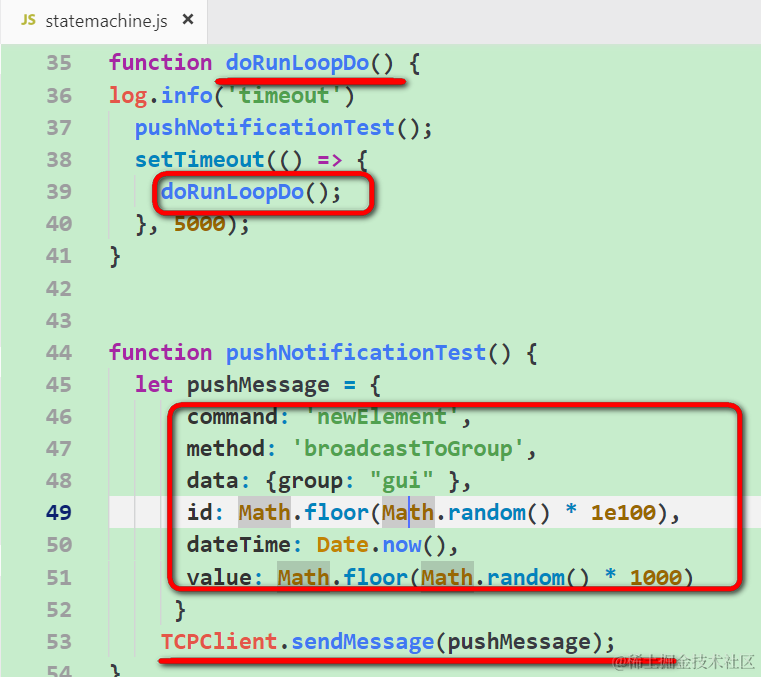Click the command key on line 46
This screenshot has height=677, width=761.
(x=232, y=417)
